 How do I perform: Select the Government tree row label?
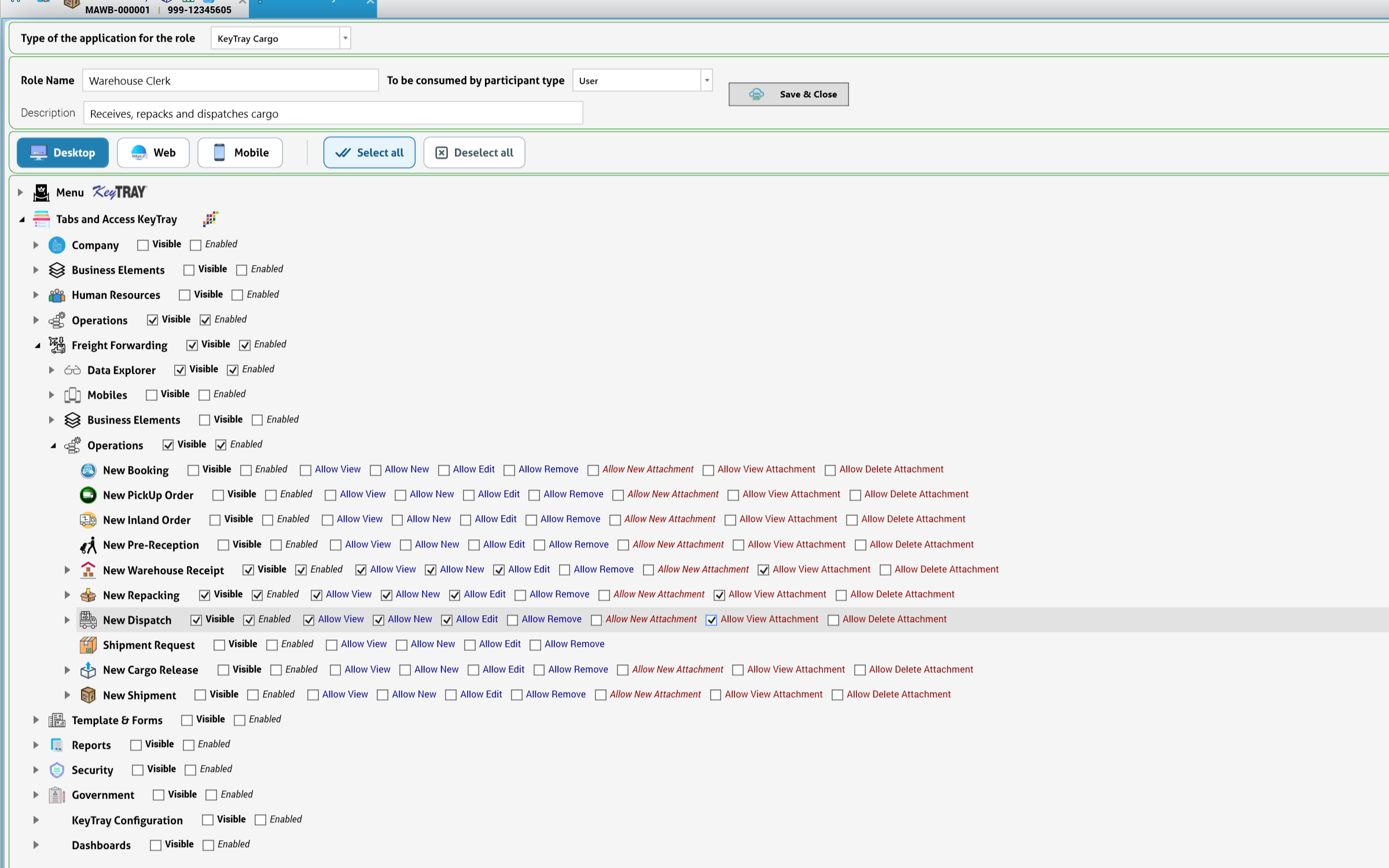pyautogui.click(x=103, y=795)
